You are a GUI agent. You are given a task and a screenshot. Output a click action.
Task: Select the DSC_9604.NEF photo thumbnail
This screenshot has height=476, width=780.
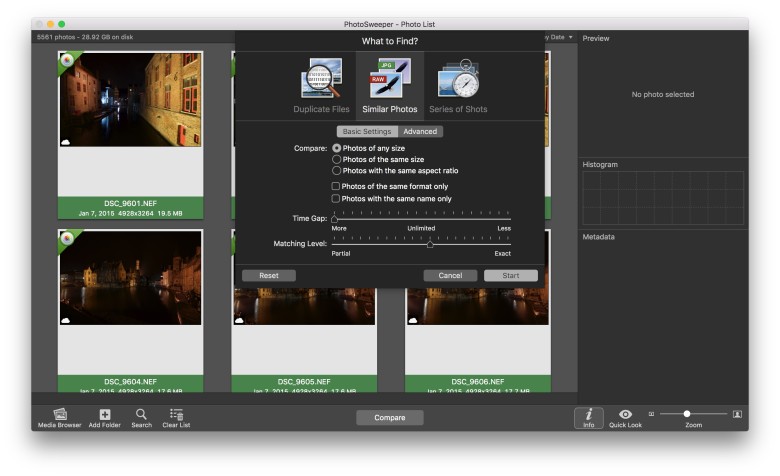point(130,278)
